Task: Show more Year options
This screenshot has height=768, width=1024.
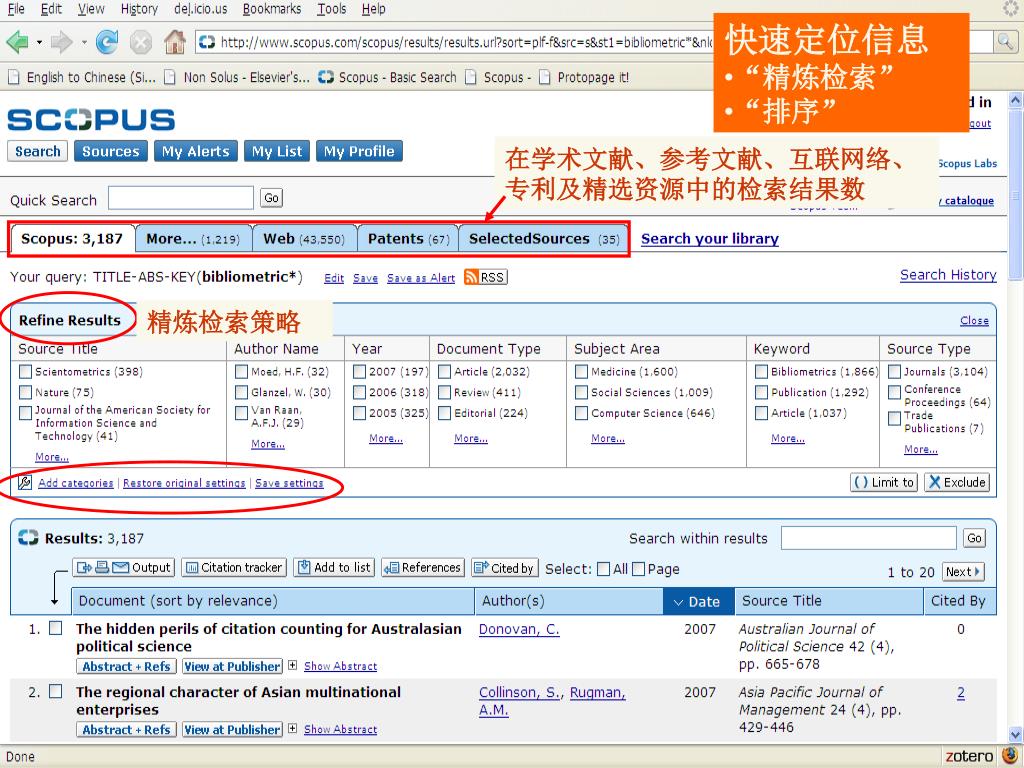Action: point(386,439)
